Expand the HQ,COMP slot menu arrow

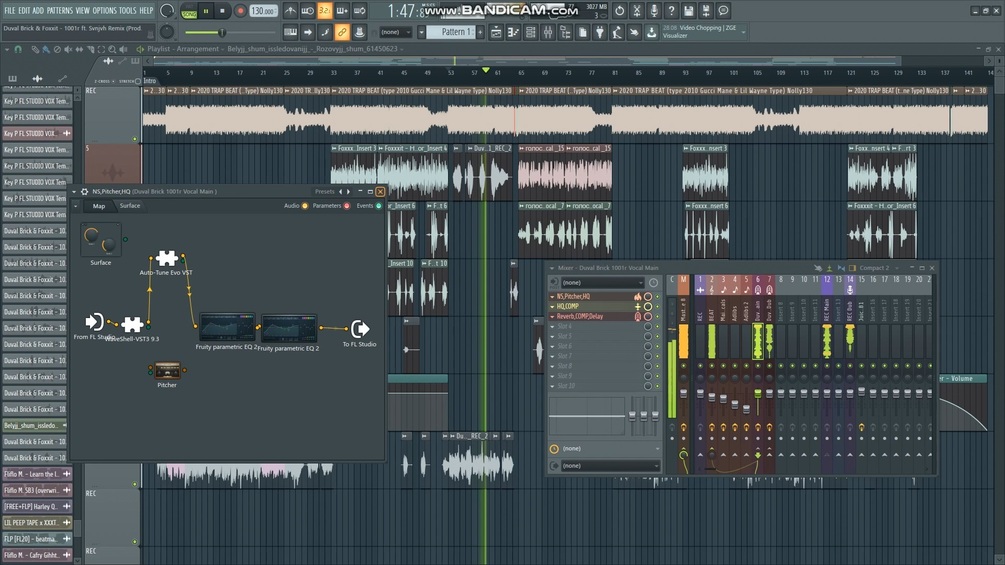[x=552, y=306]
